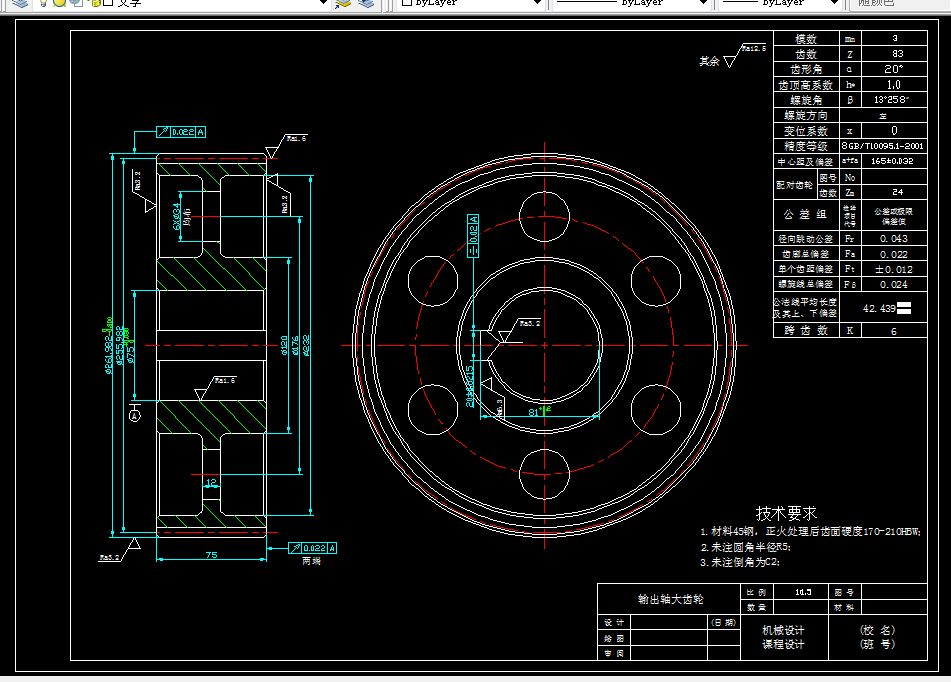Select the title 输出轴大齿轮

(x=670, y=599)
